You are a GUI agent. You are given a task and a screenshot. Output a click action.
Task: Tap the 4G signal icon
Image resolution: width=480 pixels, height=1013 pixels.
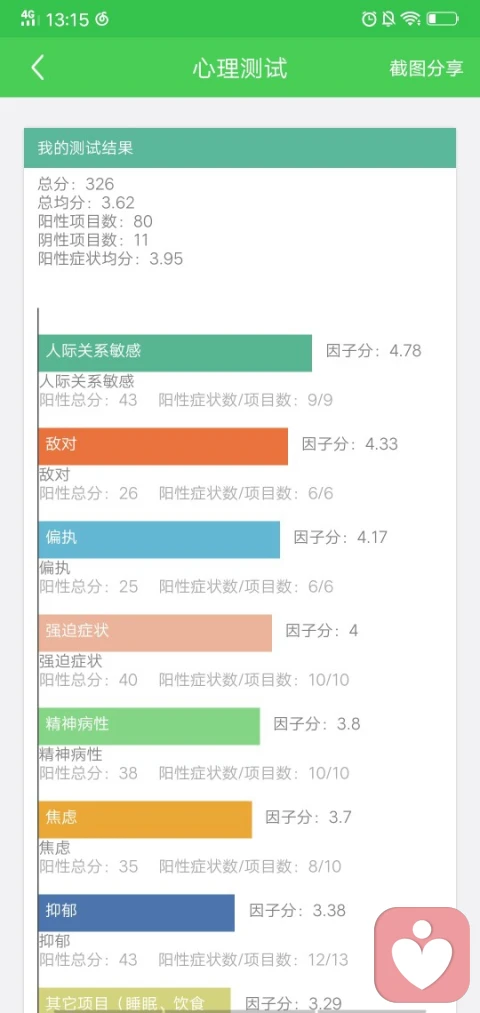pyautogui.click(x=30, y=19)
